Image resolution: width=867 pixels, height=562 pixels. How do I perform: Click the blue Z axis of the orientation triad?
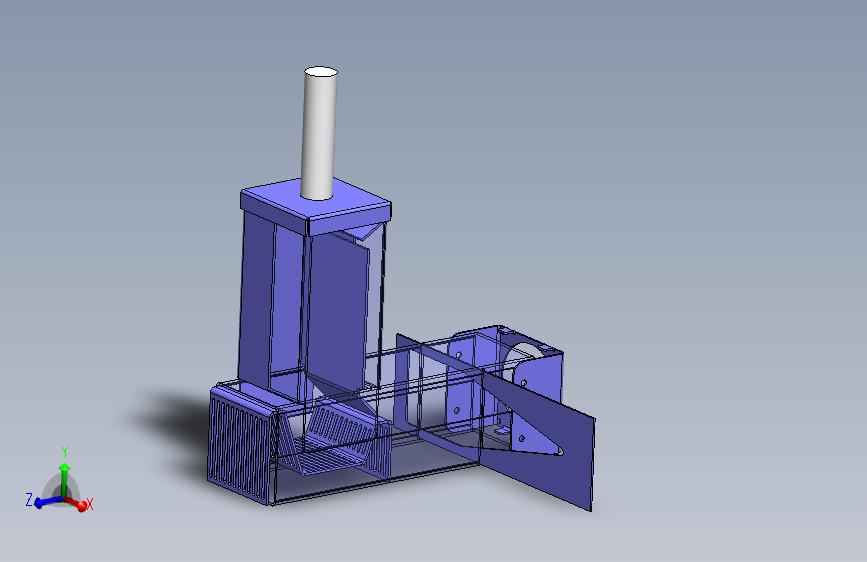tap(47, 502)
